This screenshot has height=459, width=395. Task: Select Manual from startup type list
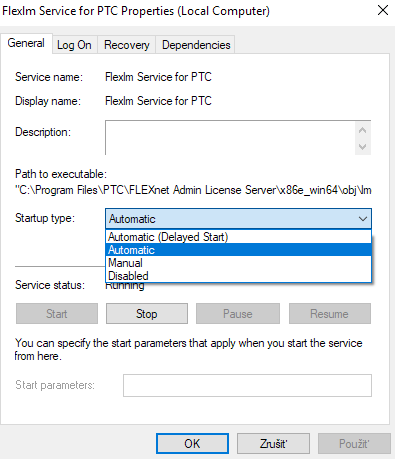pos(238,263)
